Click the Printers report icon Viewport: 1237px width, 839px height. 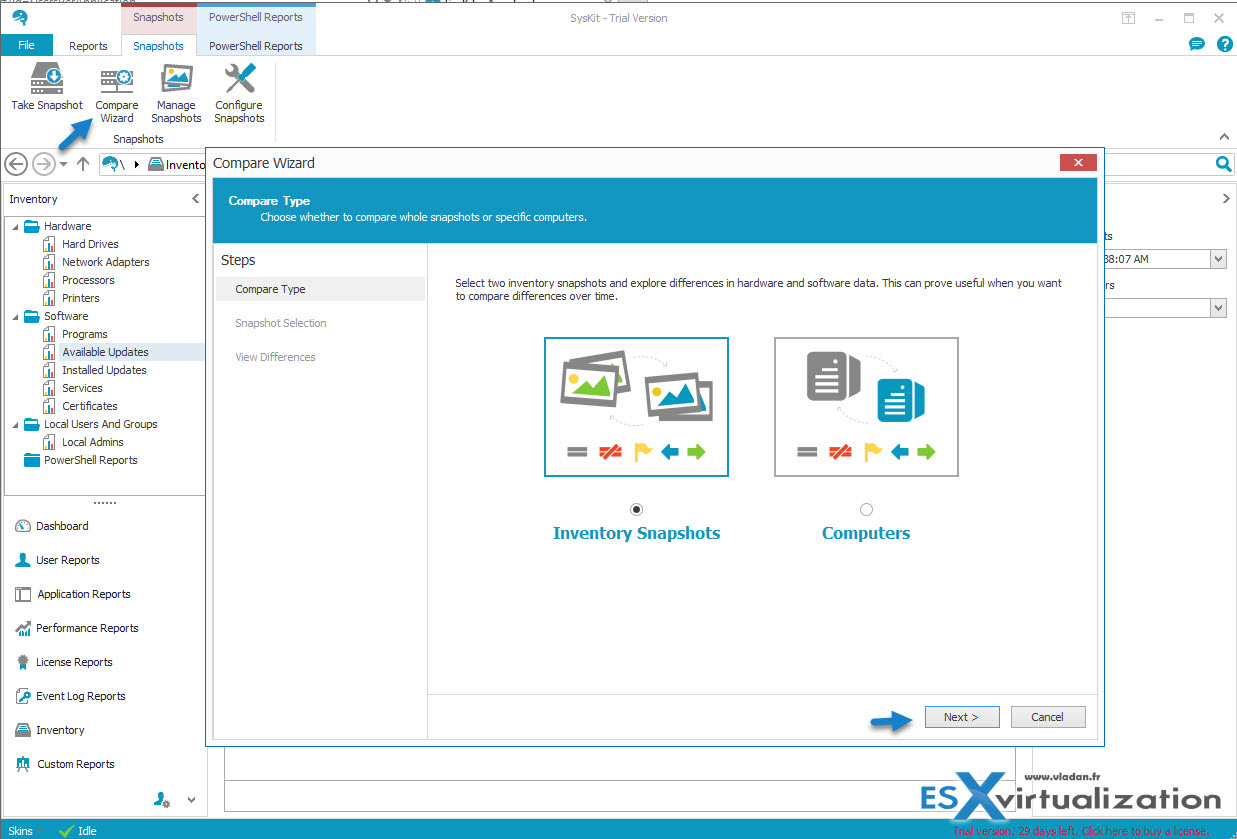pyautogui.click(x=49, y=298)
